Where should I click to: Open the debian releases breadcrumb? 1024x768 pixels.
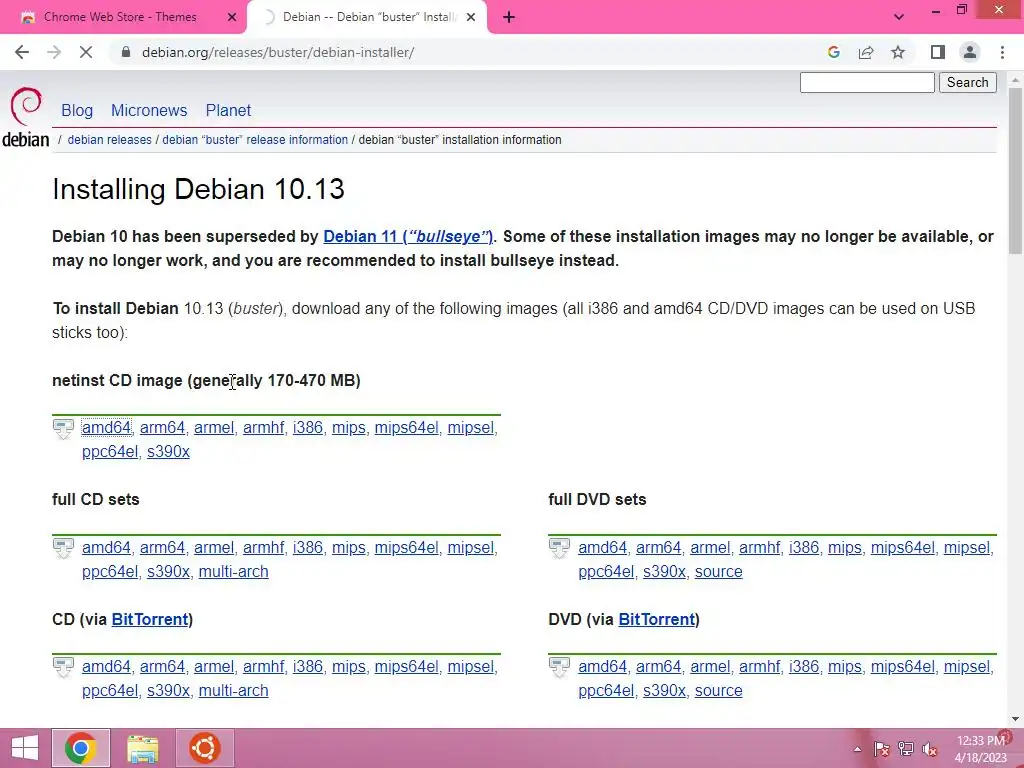point(110,140)
